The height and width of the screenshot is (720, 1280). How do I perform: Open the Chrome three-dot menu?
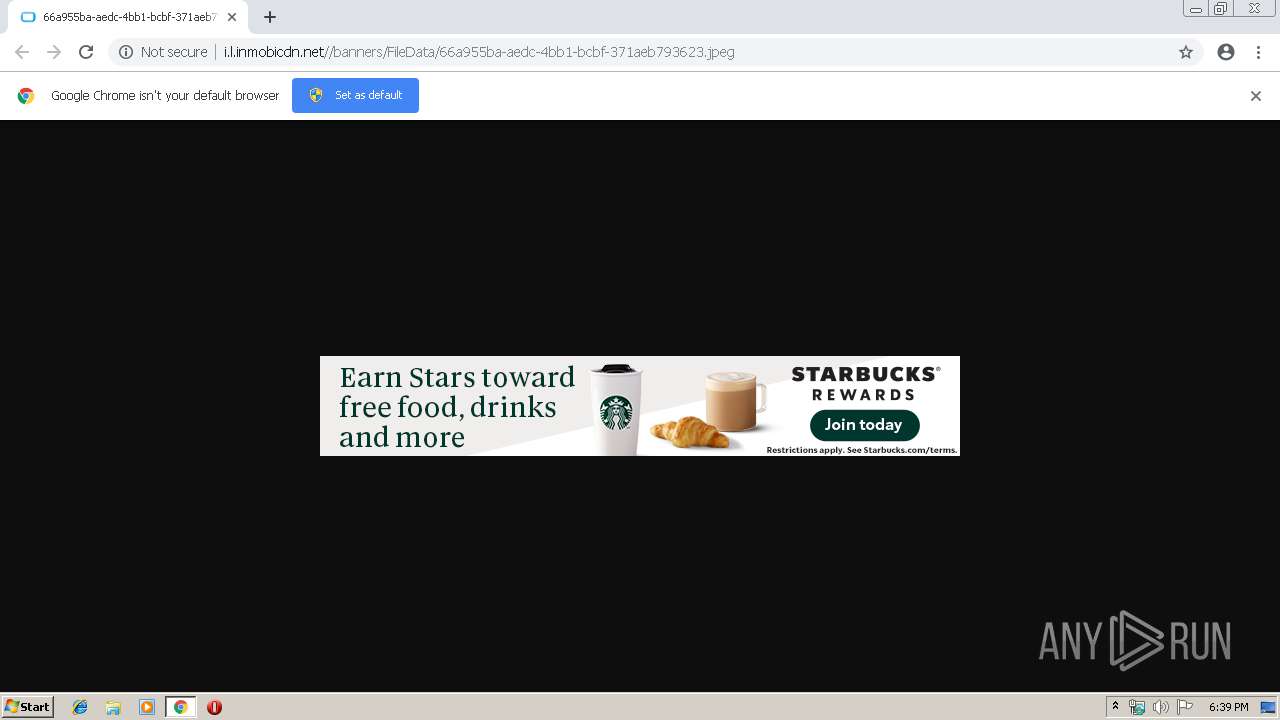(1258, 52)
